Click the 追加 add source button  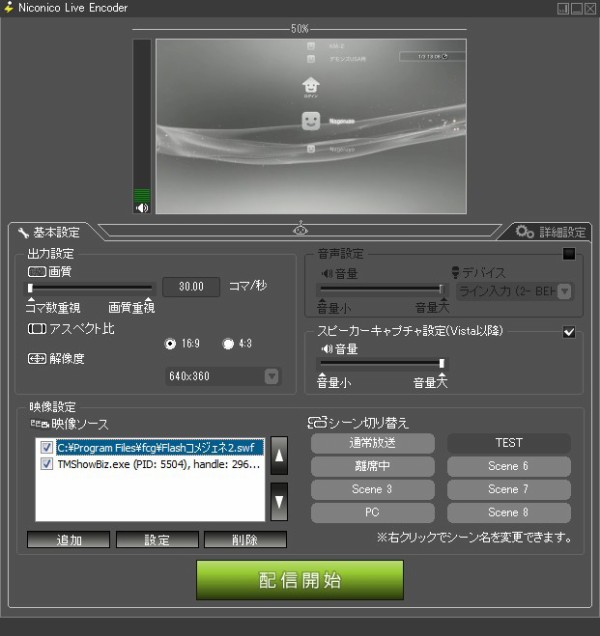click(69, 540)
